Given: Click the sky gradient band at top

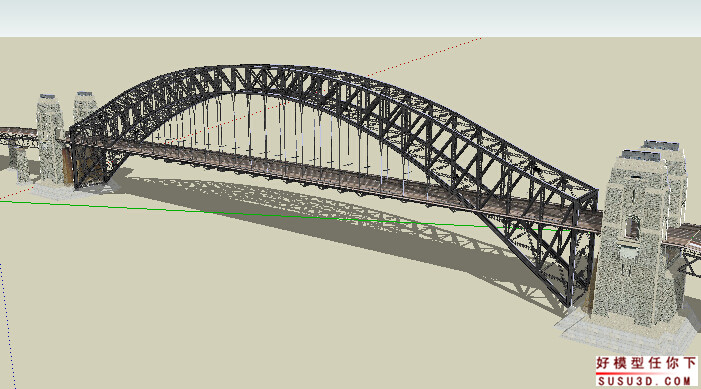Looking at the screenshot, I should 350,18.
